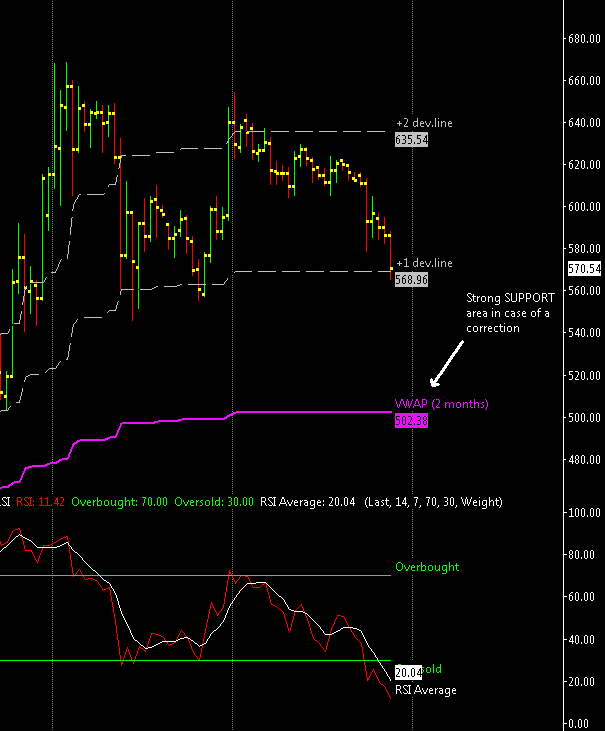Viewport: 605px width, 731px height.
Task: Click the RSI Average label below the tag
Action: tap(425, 690)
